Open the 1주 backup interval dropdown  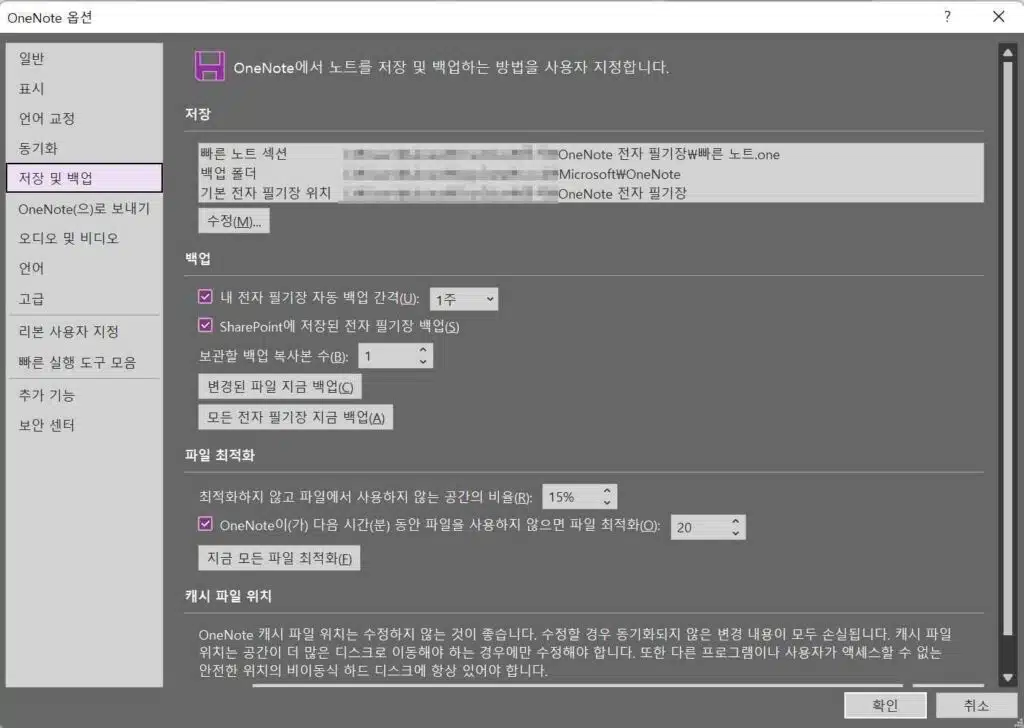(x=464, y=299)
